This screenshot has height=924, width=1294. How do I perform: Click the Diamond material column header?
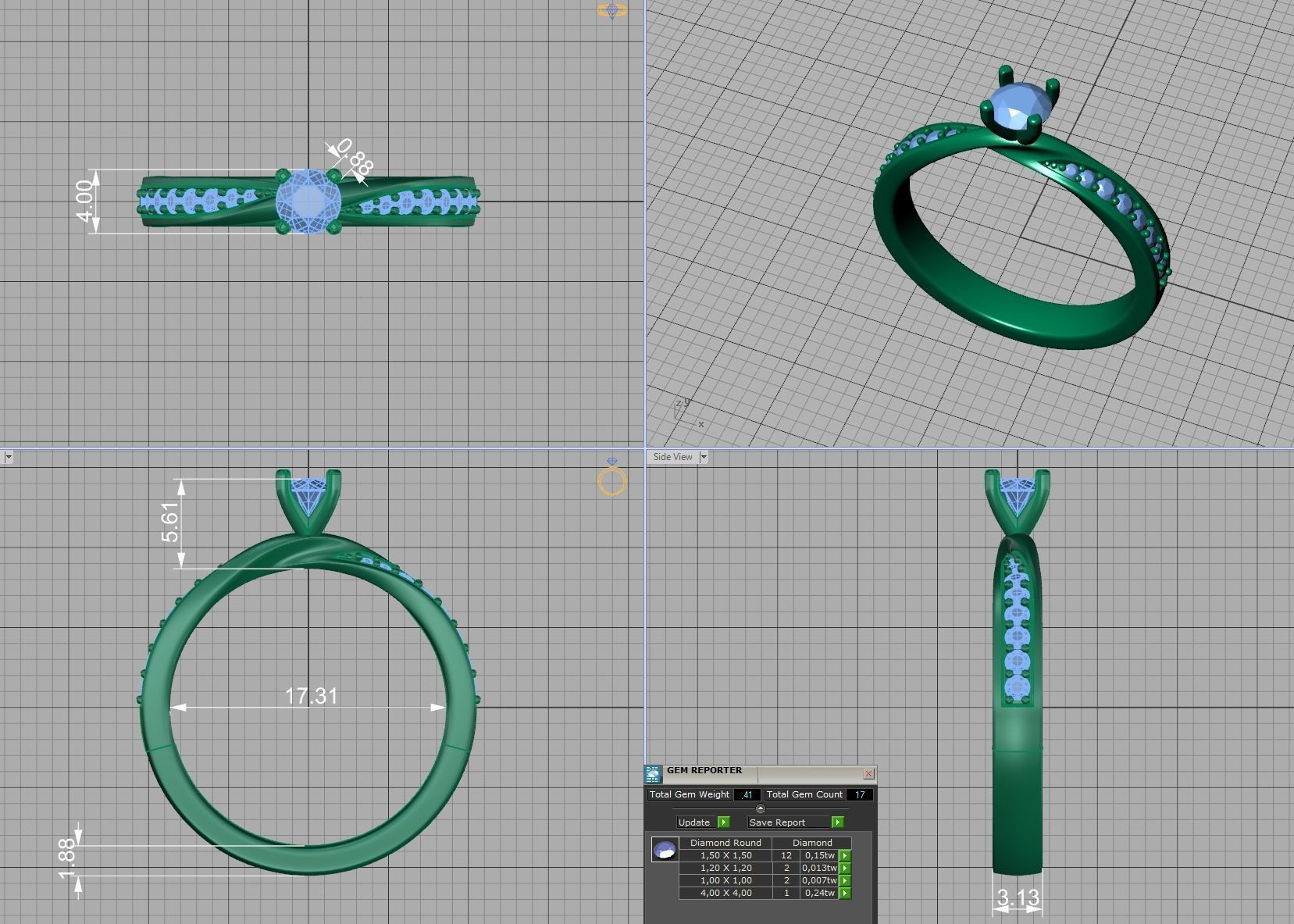[812, 843]
